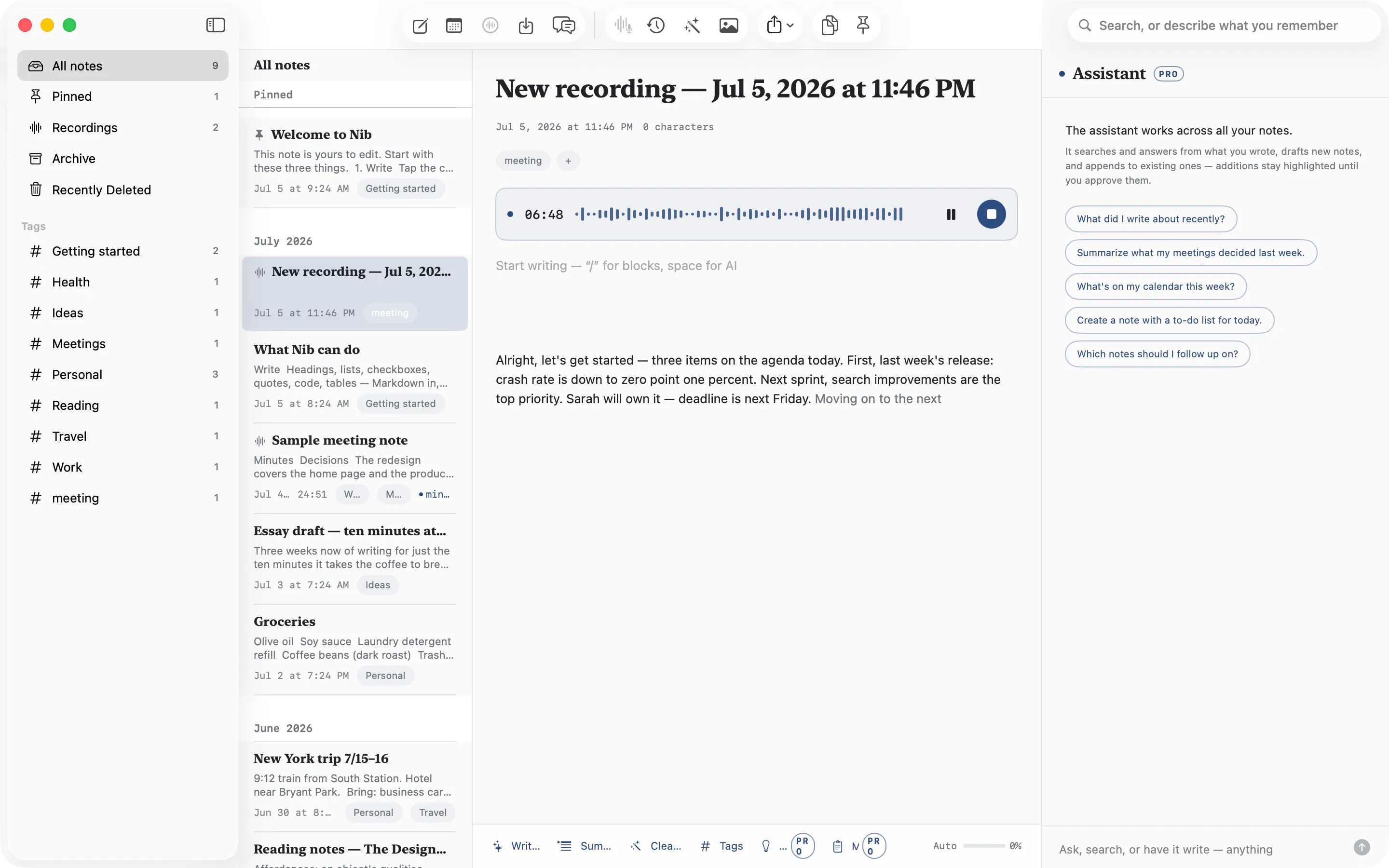The height and width of the screenshot is (868, 1389).
Task: Select Recordings in the sidebar
Action: click(123, 127)
